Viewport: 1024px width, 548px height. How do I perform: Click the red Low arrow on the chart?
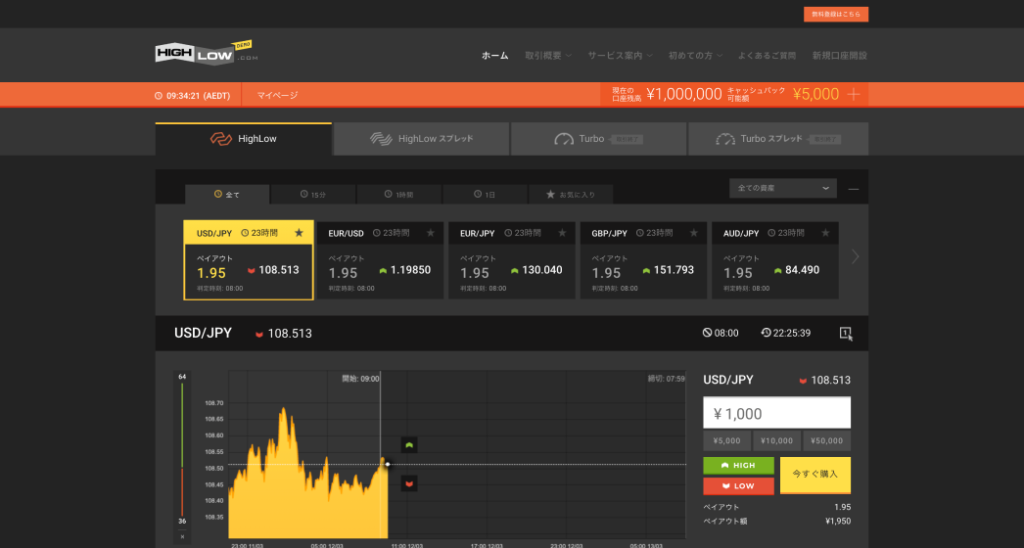tap(409, 484)
